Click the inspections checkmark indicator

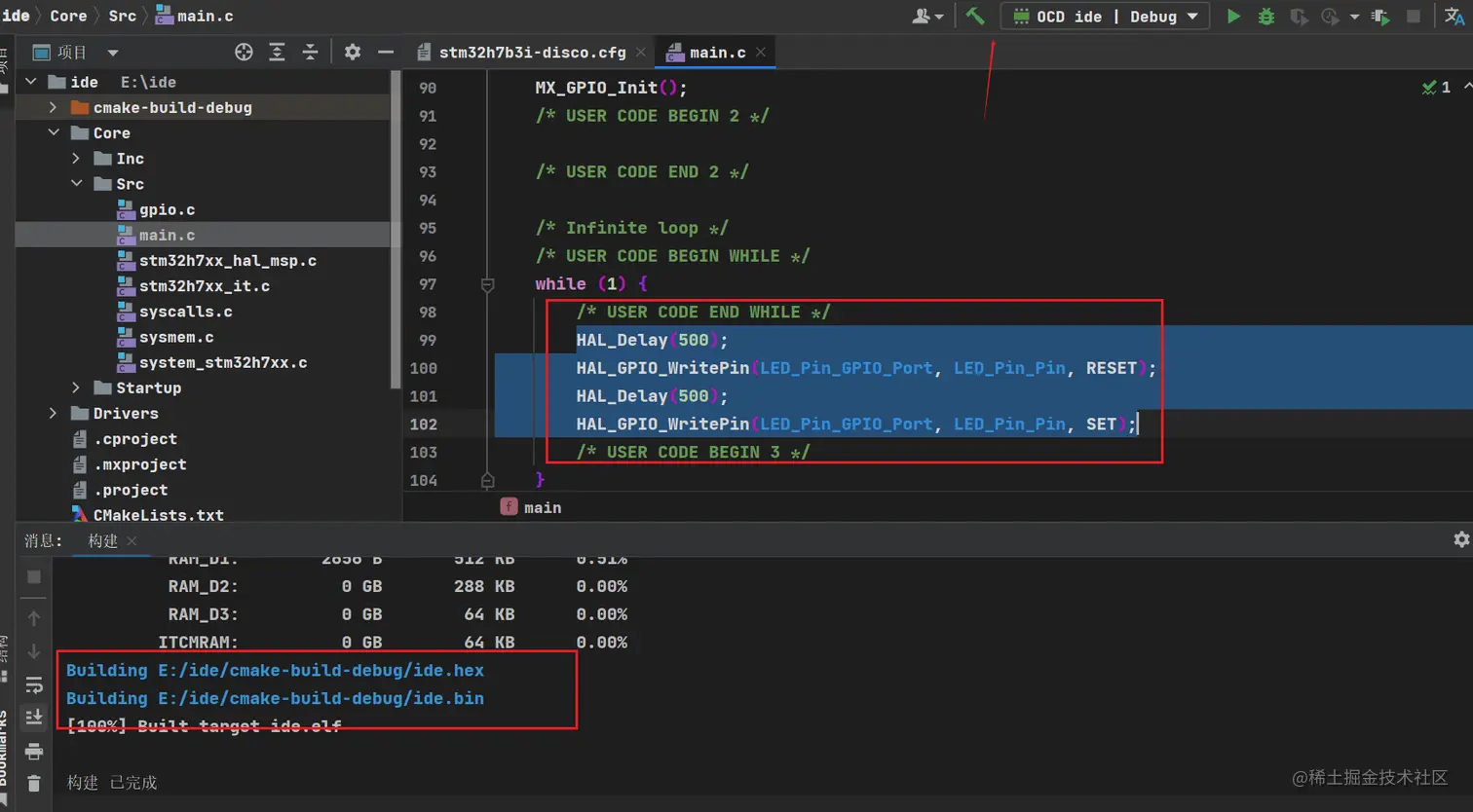[1429, 88]
